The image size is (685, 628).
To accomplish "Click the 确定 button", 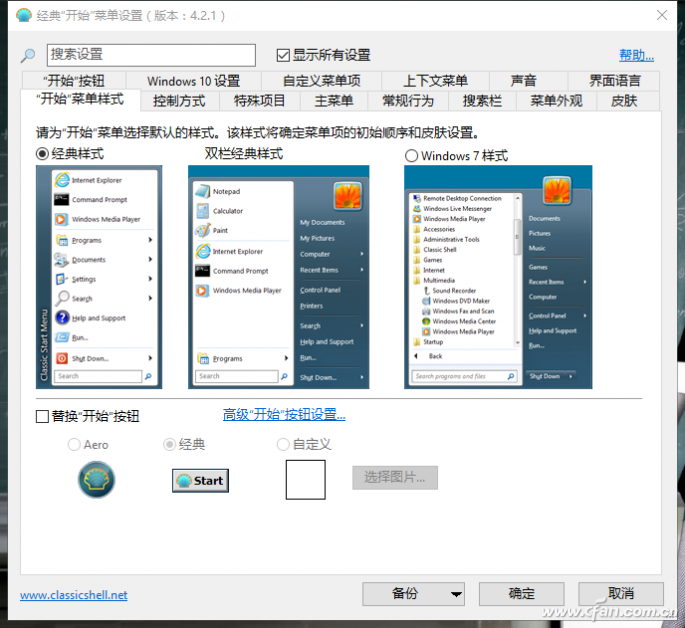I will [x=521, y=593].
